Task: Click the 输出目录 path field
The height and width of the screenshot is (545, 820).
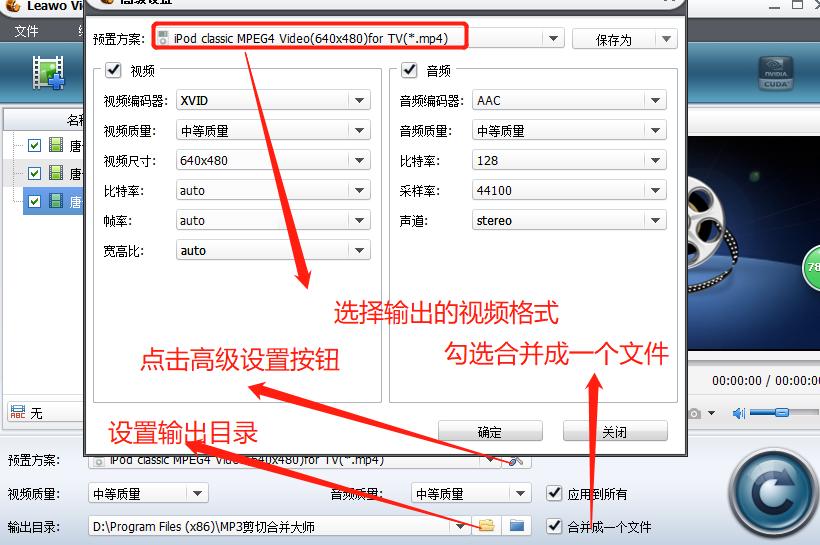Action: click(269, 526)
